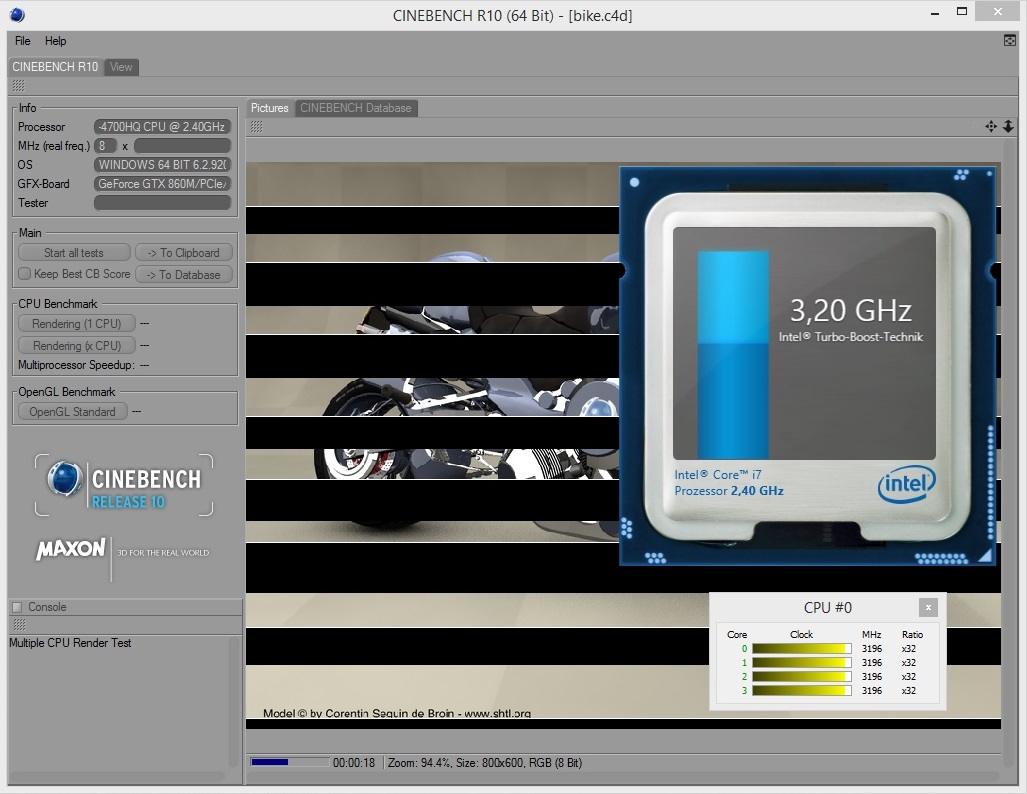
Task: Click Core 0 clock bar in CPU gadget
Action: pos(802,649)
